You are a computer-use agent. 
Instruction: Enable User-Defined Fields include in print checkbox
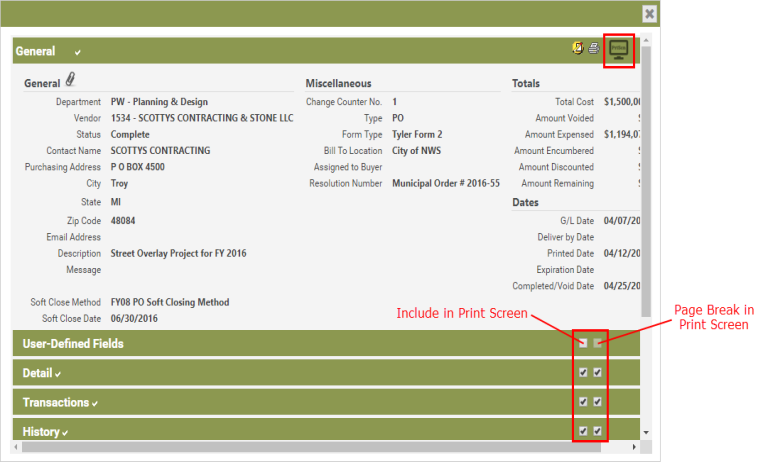pos(583,343)
